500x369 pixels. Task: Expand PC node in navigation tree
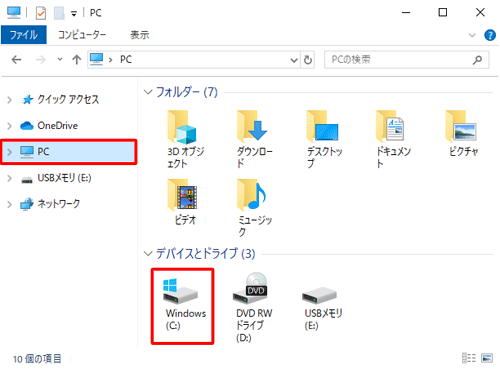click(9, 152)
